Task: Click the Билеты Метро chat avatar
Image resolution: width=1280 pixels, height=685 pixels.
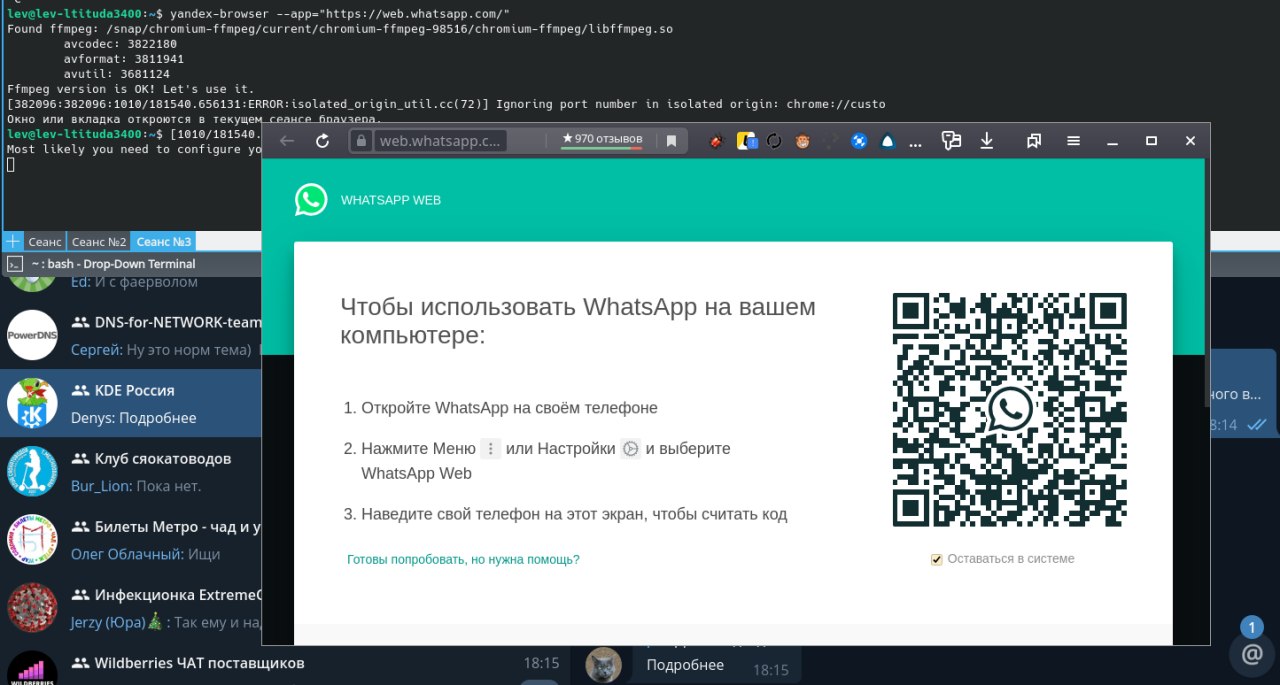Action: coord(32,539)
